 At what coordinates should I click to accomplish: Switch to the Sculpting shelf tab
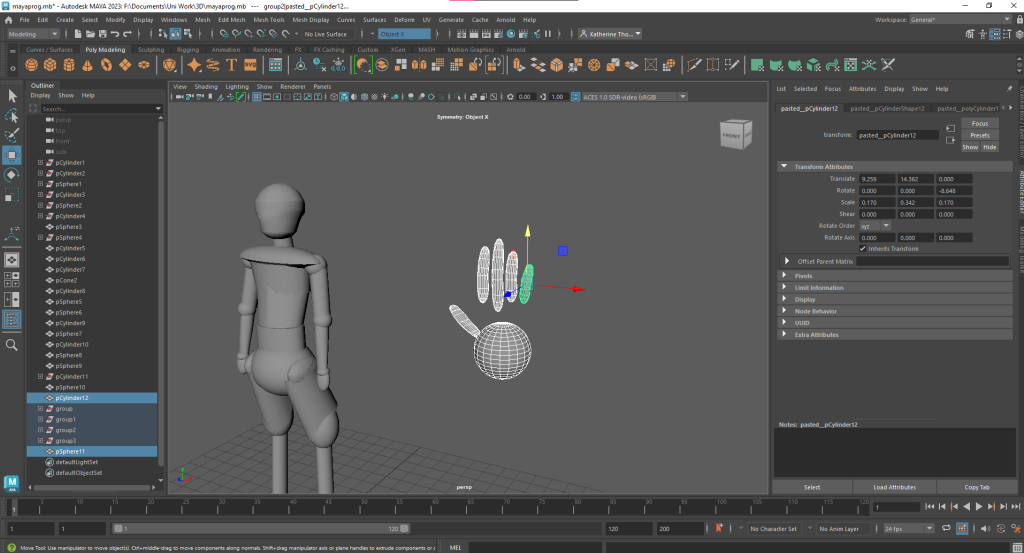click(x=151, y=49)
